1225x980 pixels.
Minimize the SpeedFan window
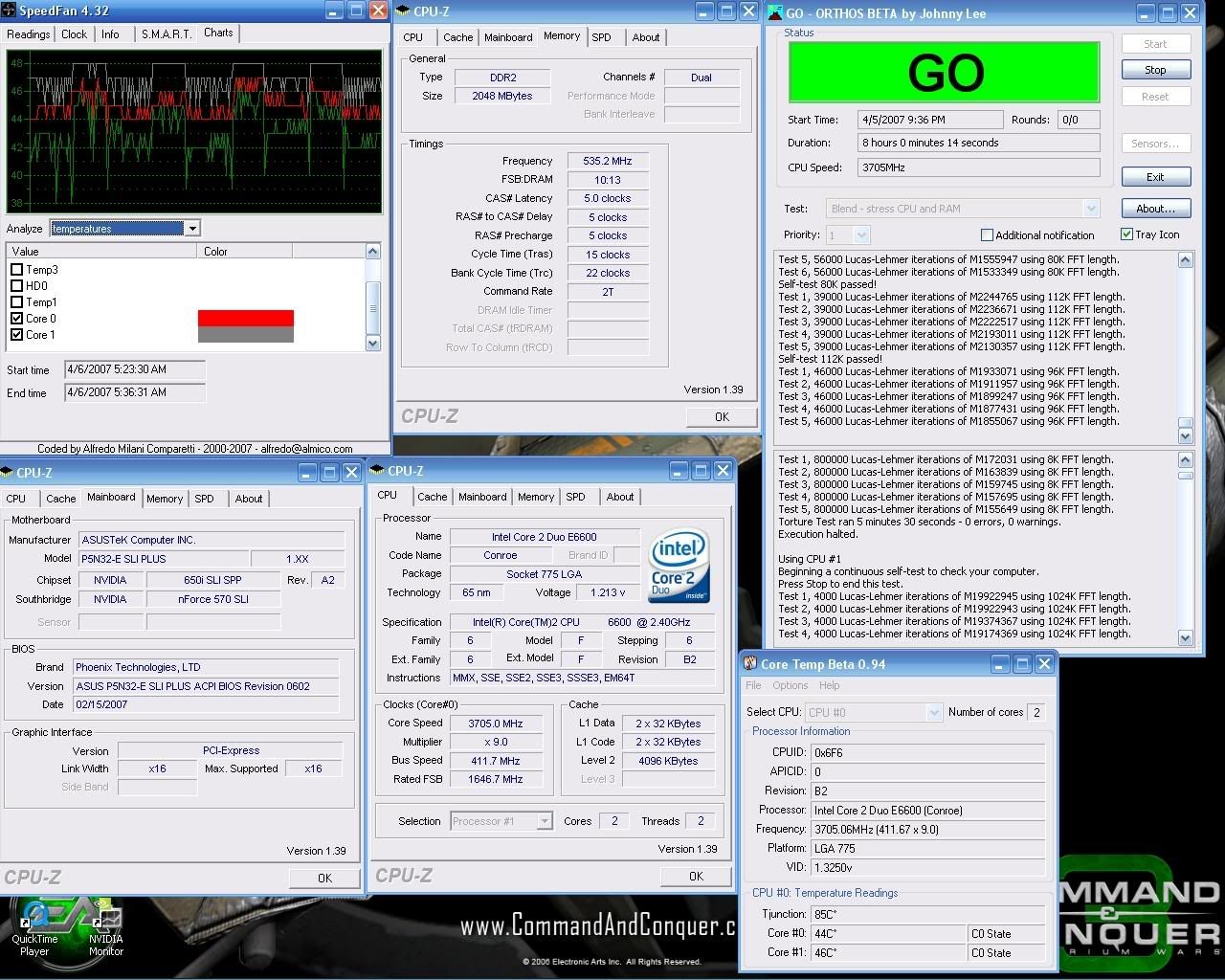pyautogui.click(x=332, y=11)
